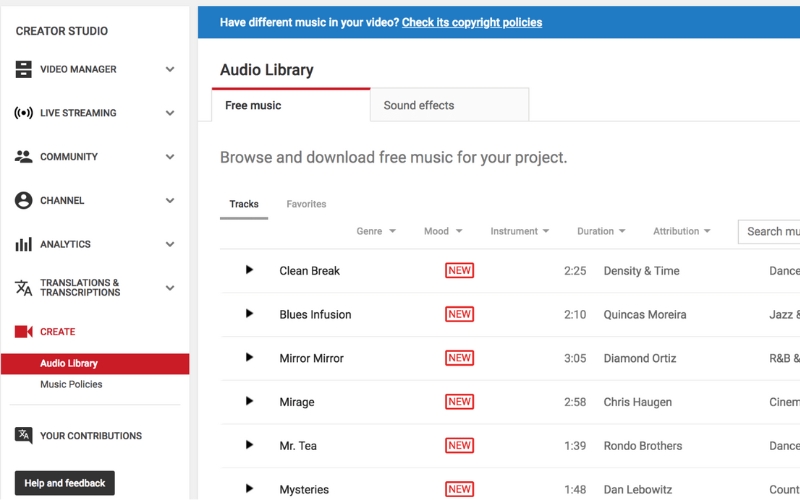Image resolution: width=800 pixels, height=500 pixels.
Task: Click artist Diamond Ortiz
Action: (640, 359)
